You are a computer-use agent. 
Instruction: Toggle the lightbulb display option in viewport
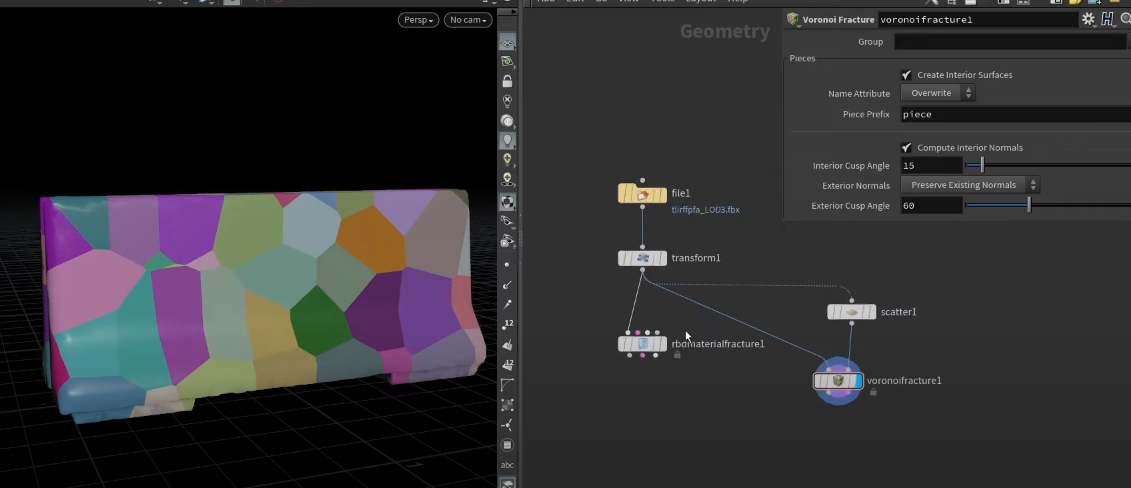507,141
